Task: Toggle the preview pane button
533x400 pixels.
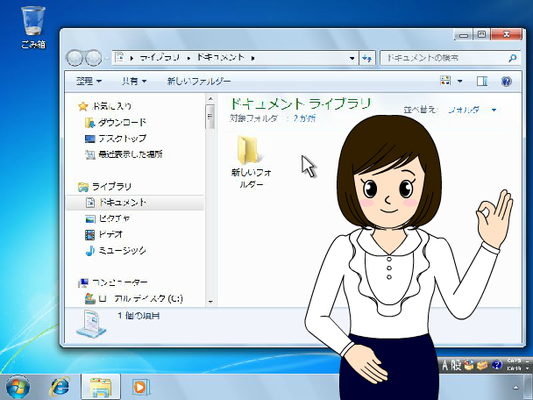Action: click(x=482, y=81)
